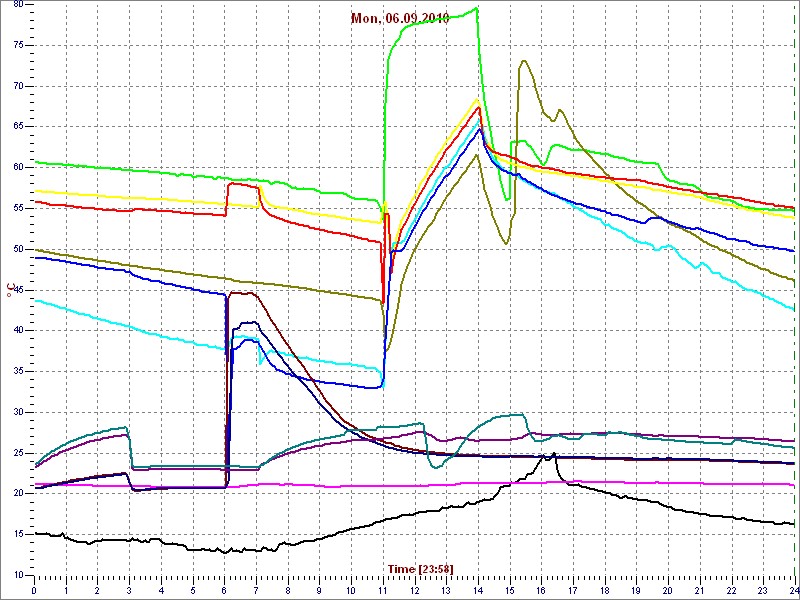Select hour 0 at the x-axis start

34,590
